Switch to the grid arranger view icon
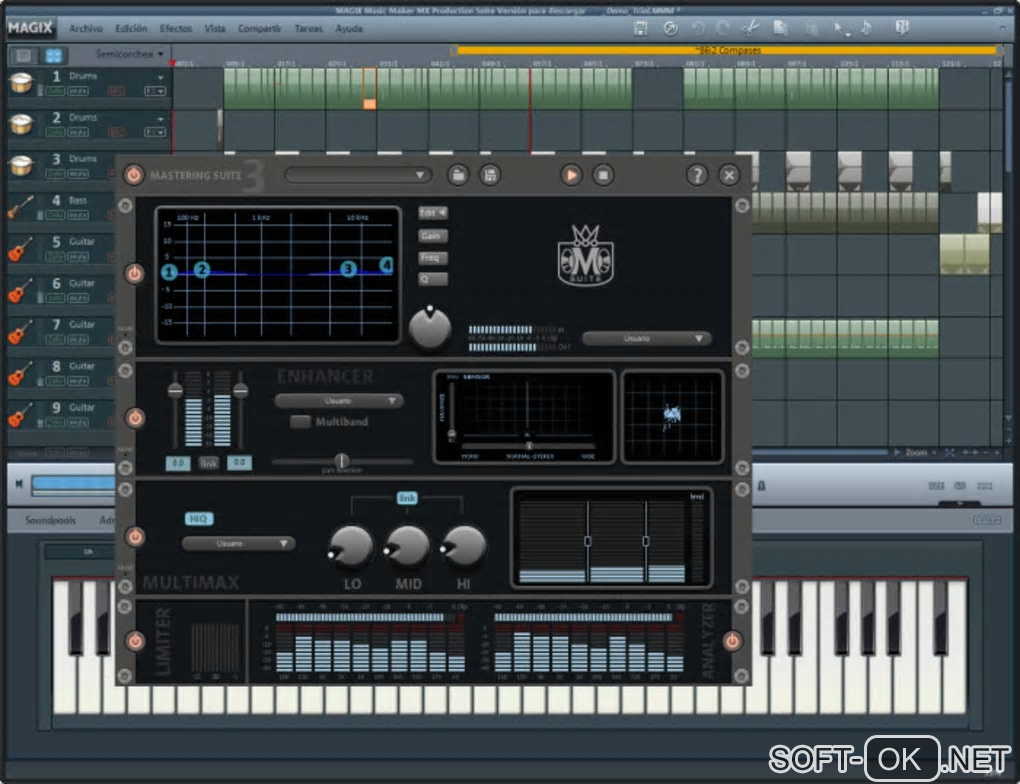1020x784 pixels. point(53,55)
